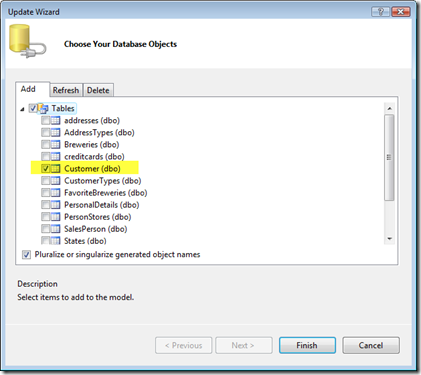
Task: Select the PersonStores (dbo) row text
Action: [x=98, y=217]
